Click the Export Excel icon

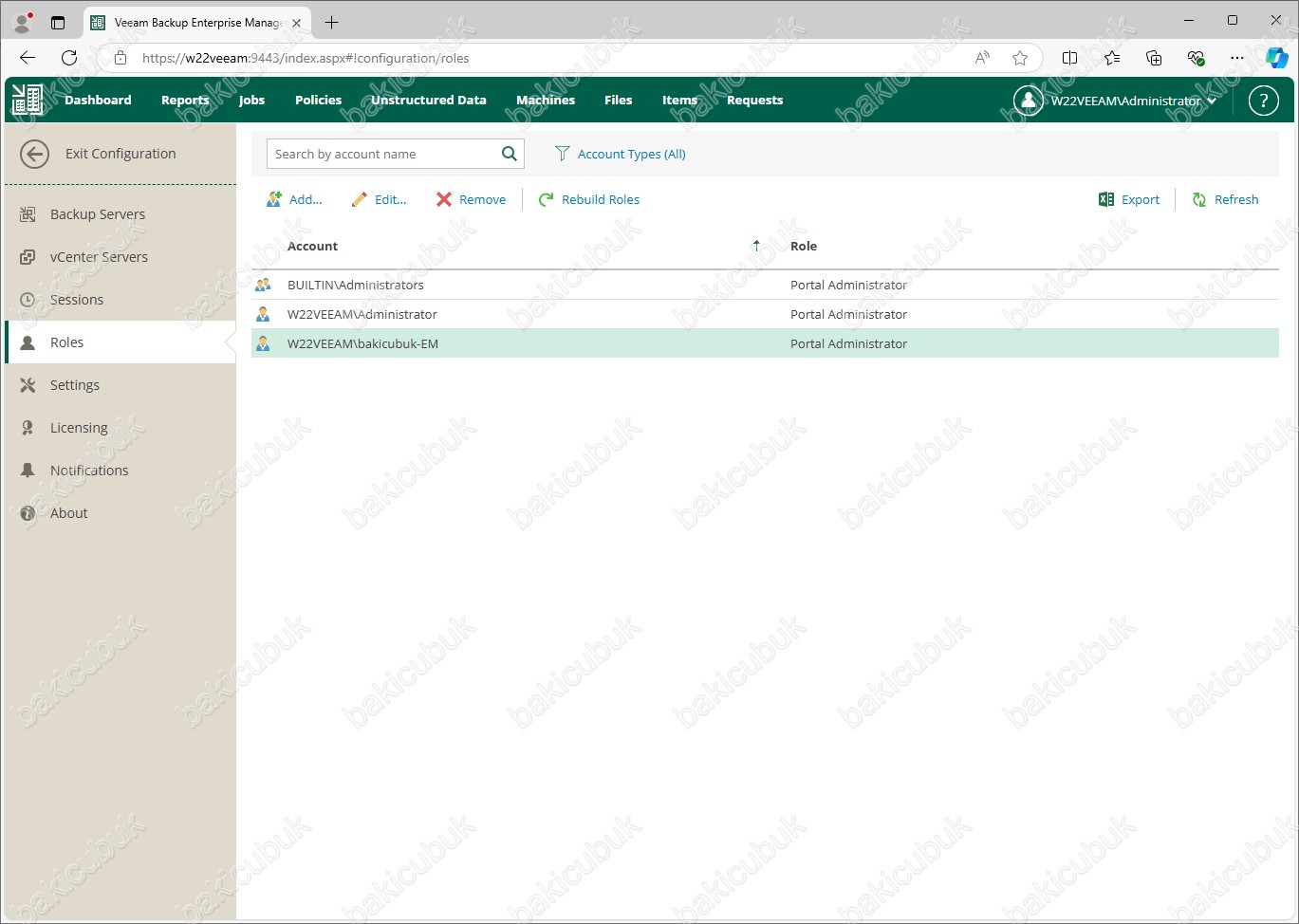tap(1106, 199)
